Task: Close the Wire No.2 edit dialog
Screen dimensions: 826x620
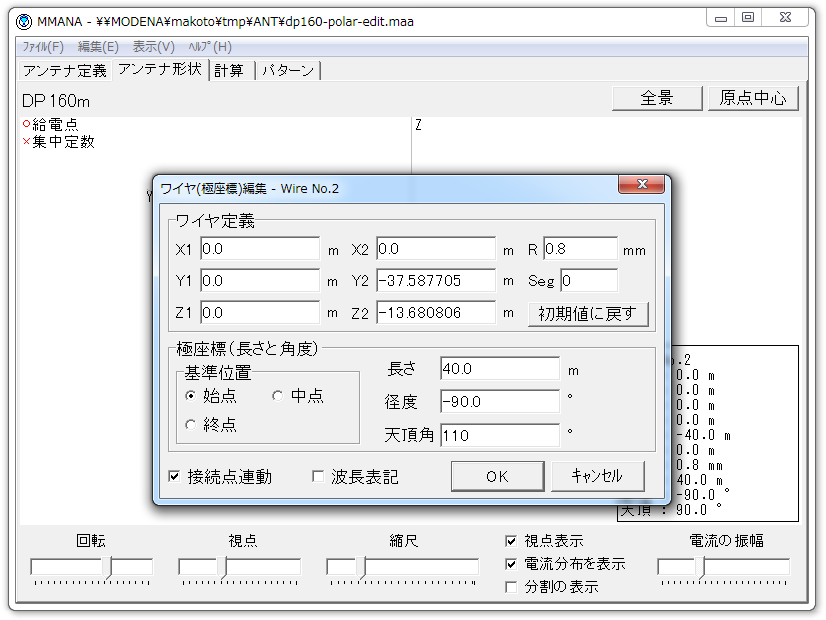Action: (642, 187)
